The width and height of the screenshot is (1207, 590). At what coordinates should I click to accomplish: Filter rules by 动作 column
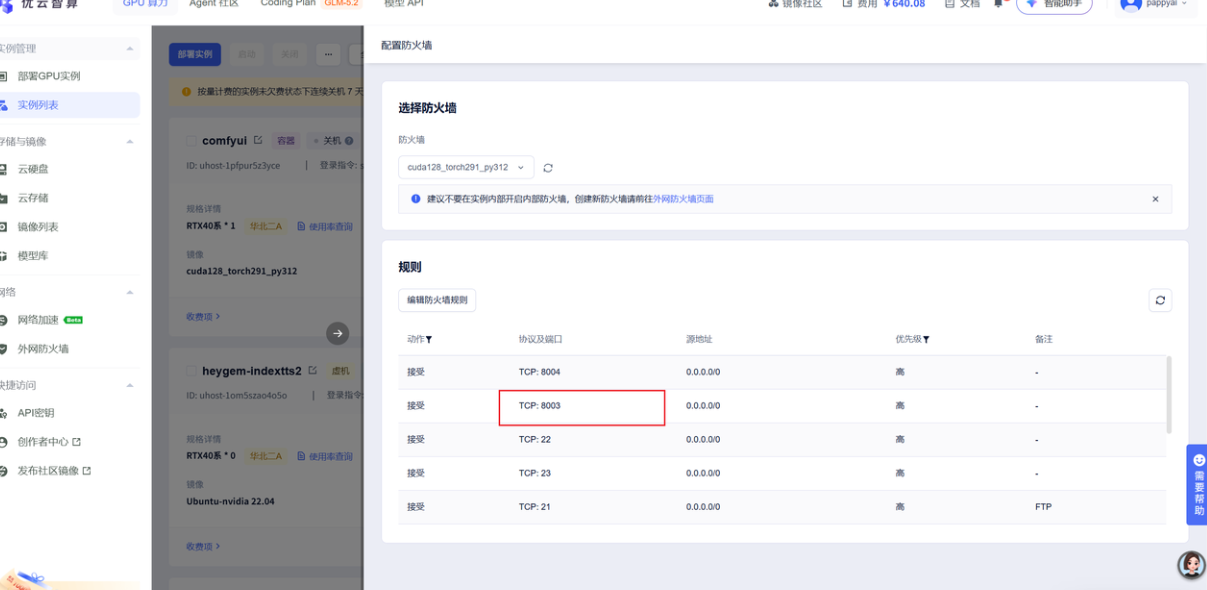coord(429,340)
